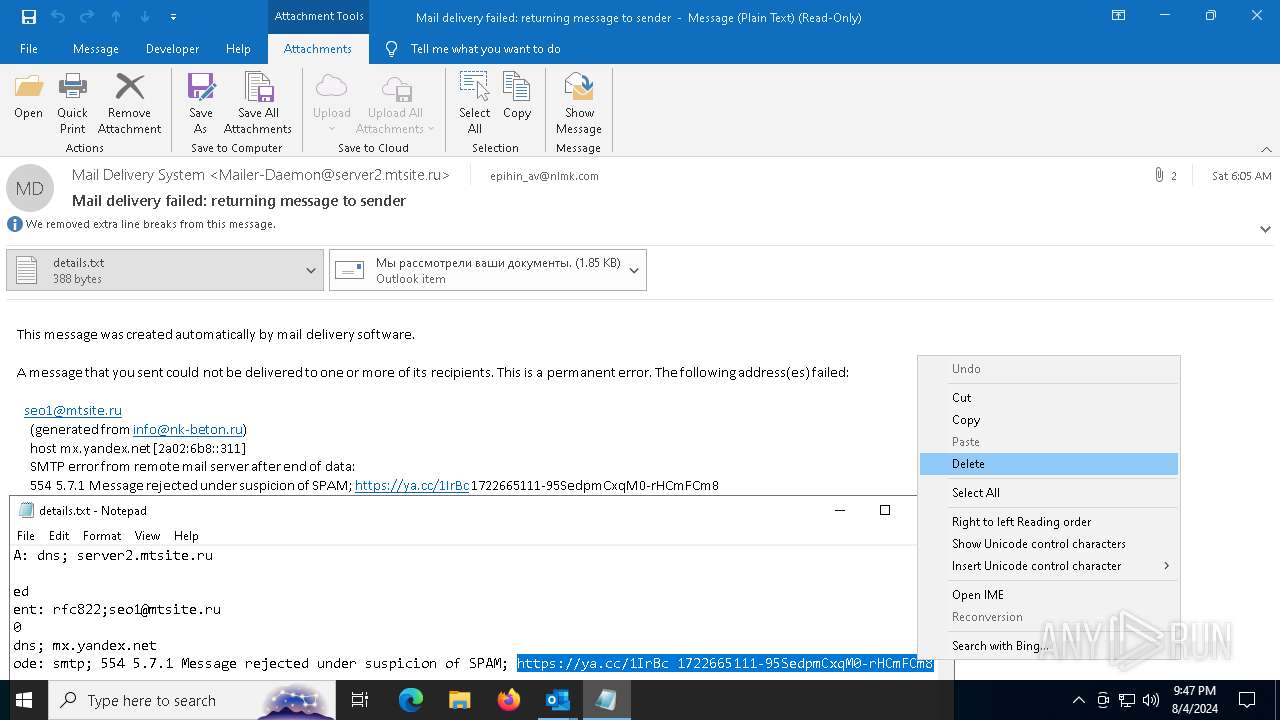Choose Search with Bing in context menu

[1049, 646]
